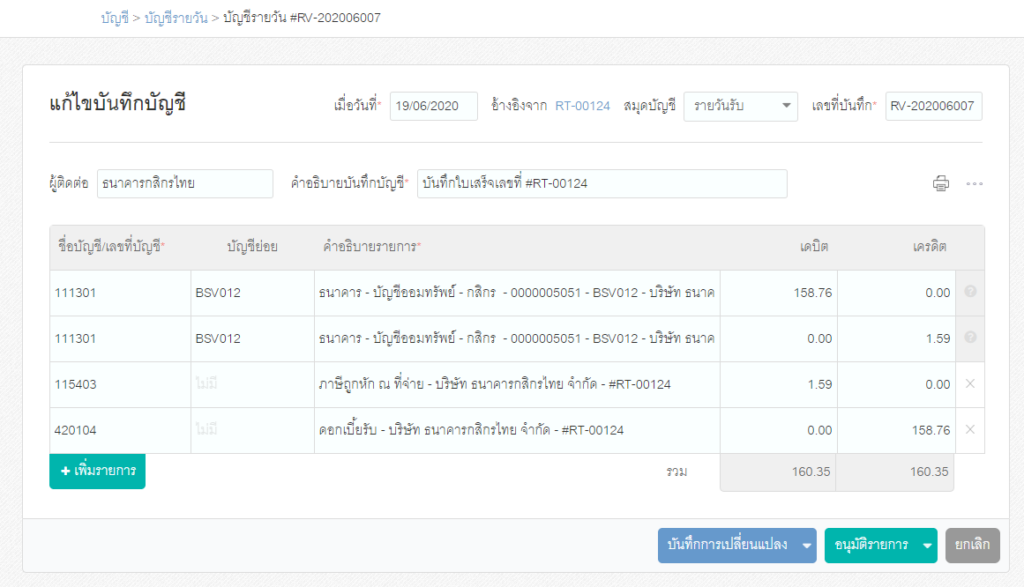Click debit value 1.59 in 115403 row

(778, 385)
